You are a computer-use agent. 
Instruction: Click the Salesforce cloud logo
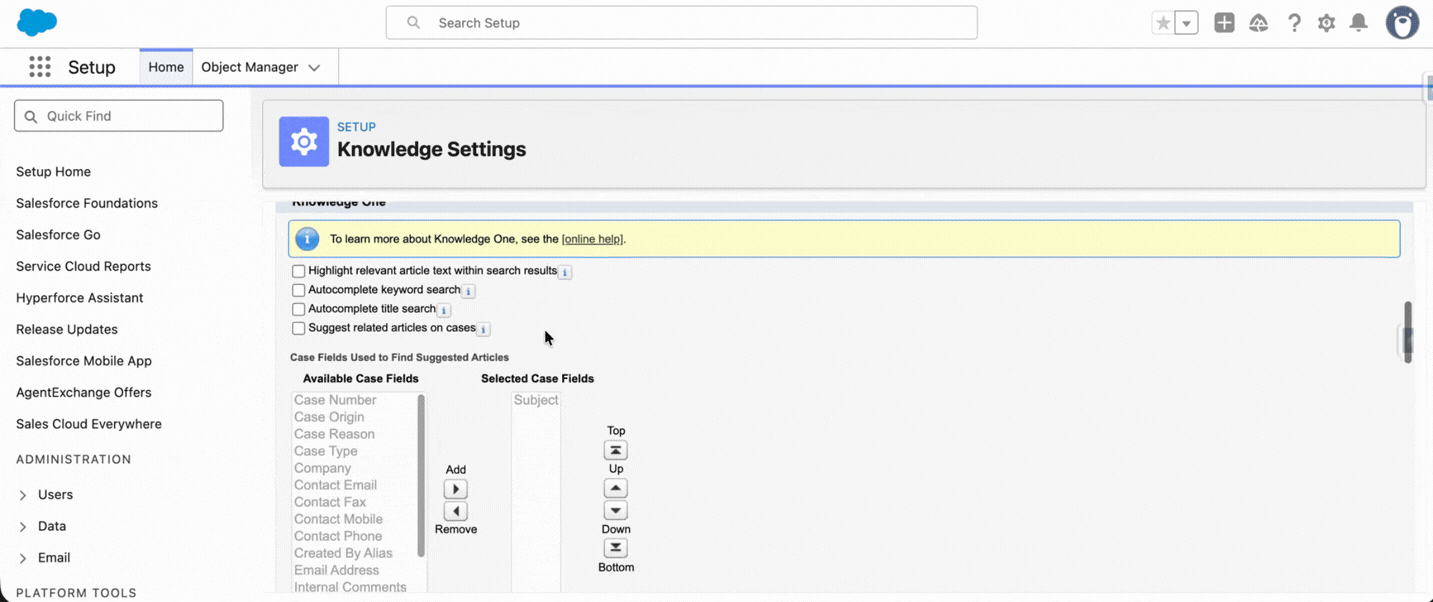click(37, 22)
